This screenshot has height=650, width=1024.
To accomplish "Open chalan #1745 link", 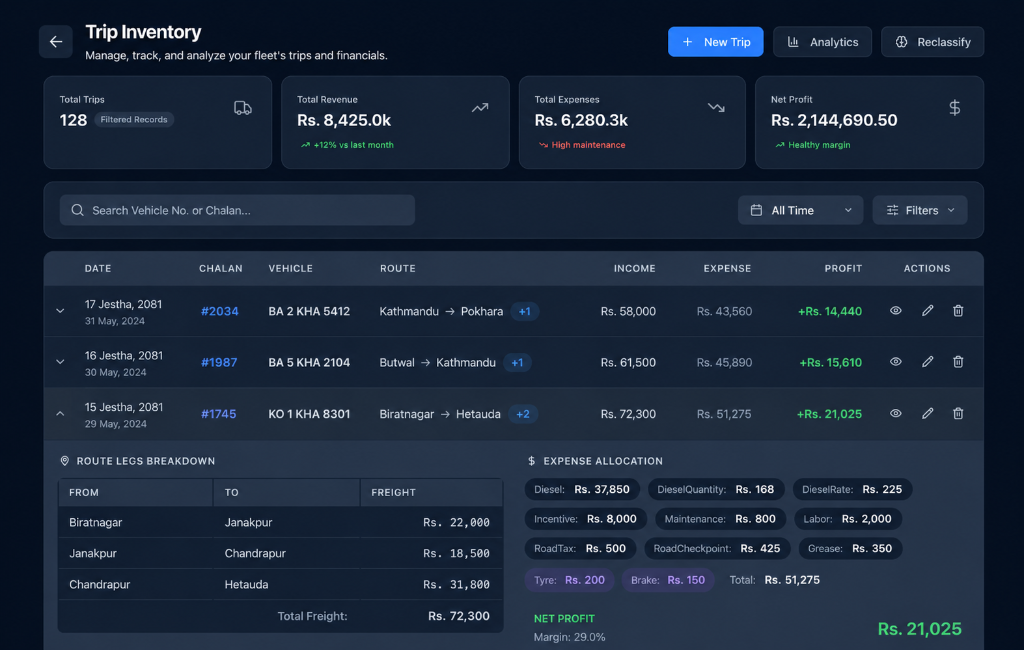I will tap(218, 414).
